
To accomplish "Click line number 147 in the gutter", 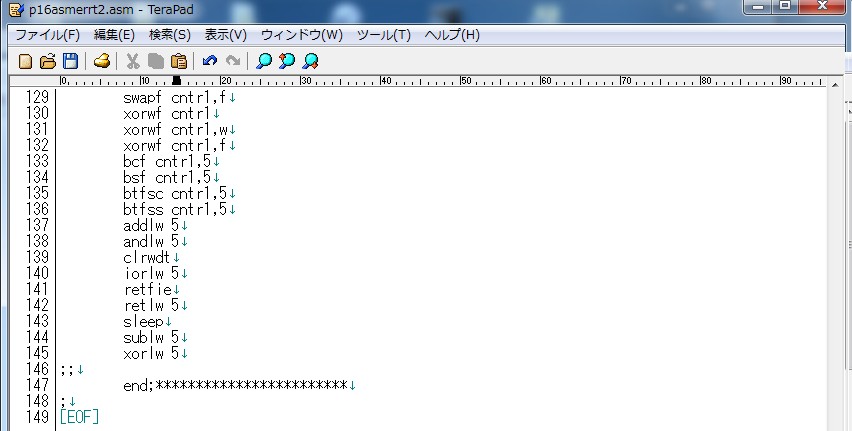I will [37, 385].
